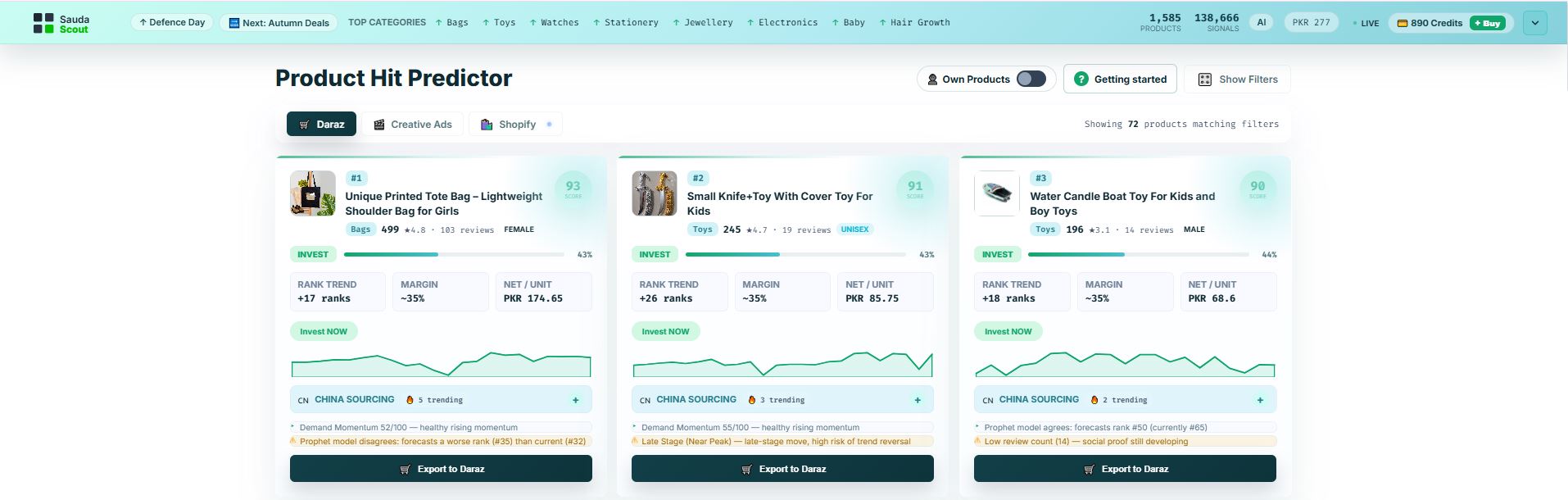Switch to the Shopify tab

point(515,124)
